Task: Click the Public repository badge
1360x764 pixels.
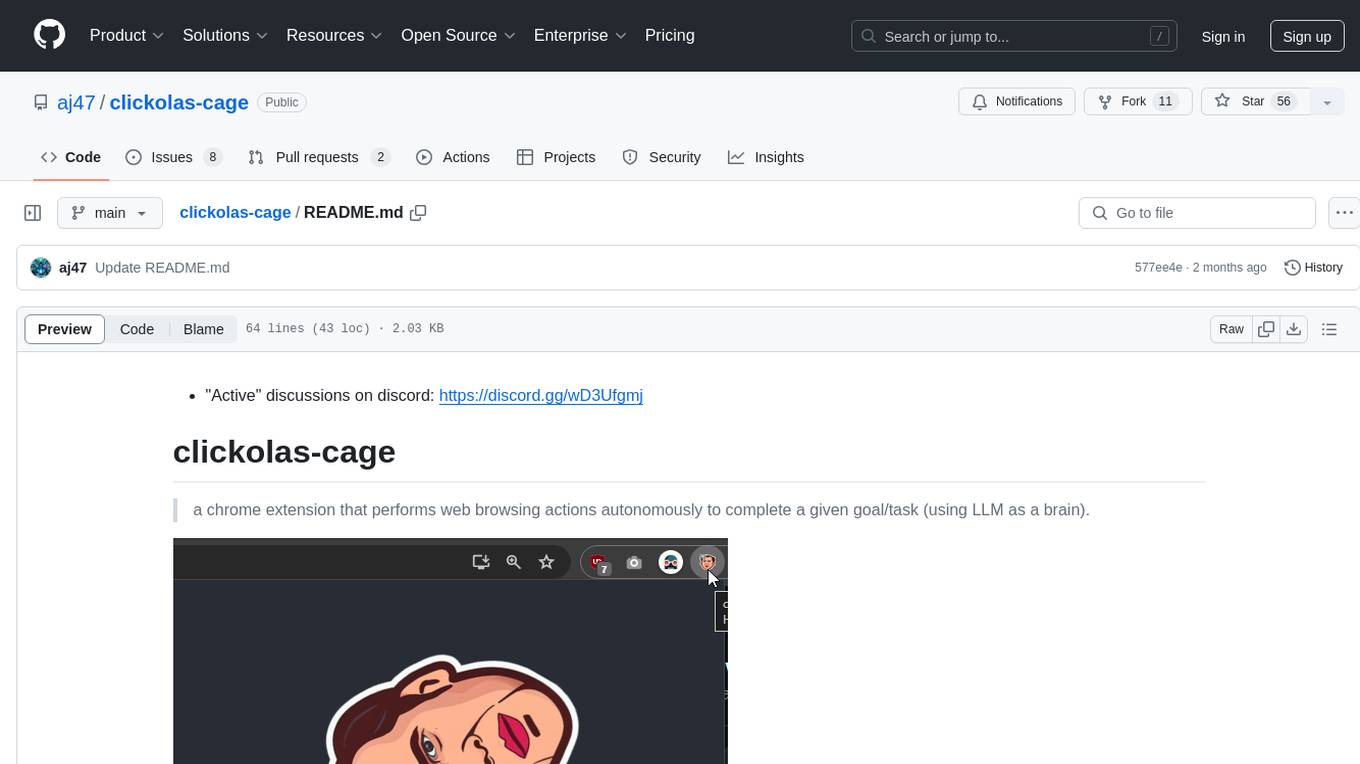Action: click(282, 102)
